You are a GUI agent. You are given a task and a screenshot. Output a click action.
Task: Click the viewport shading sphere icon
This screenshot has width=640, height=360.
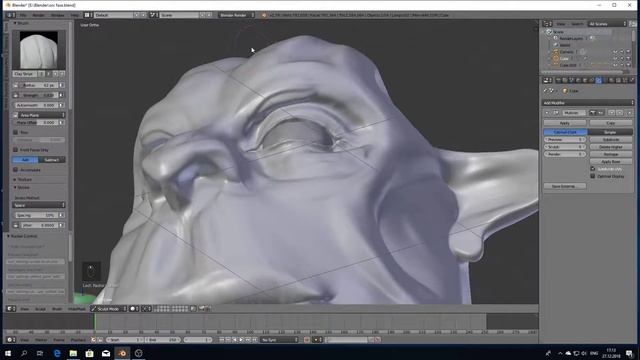133,309
